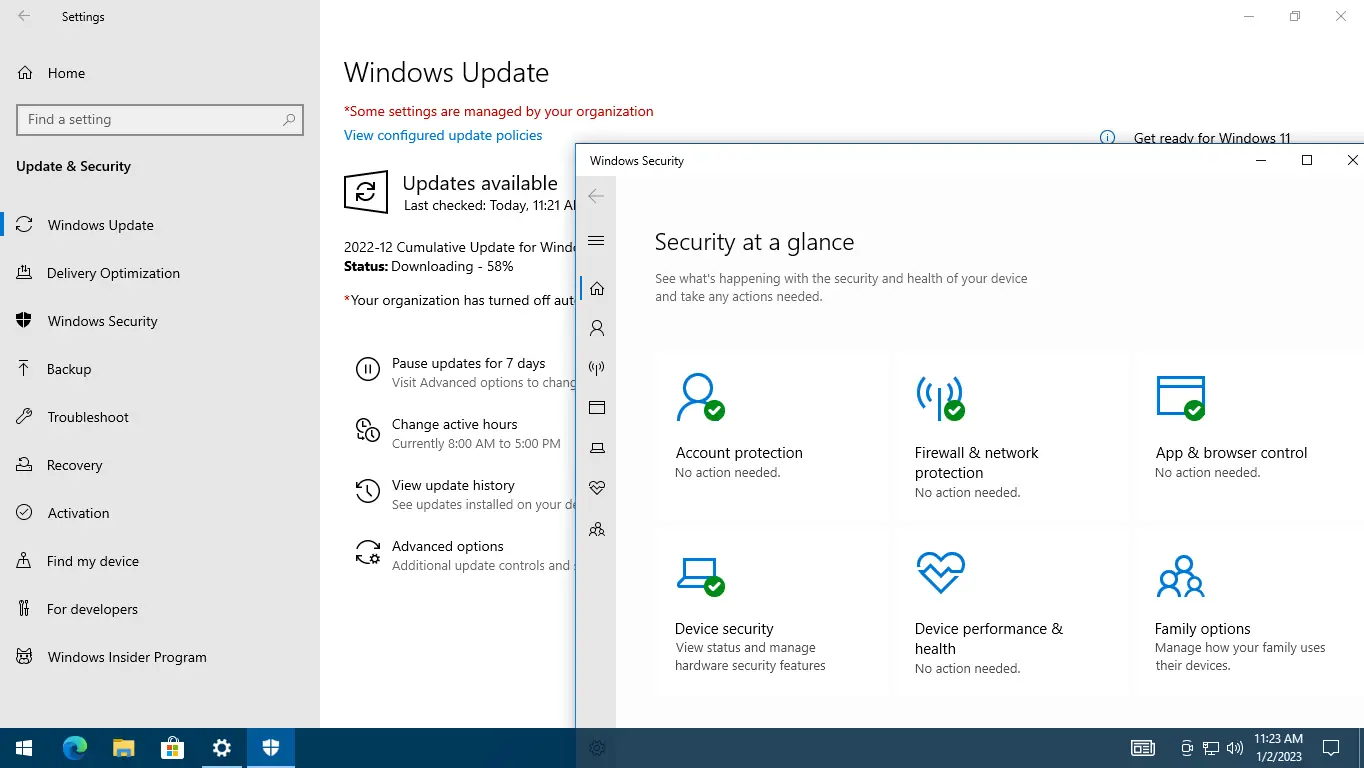This screenshot has height=768, width=1364.
Task: Open the Windows Start menu
Action: [24, 747]
